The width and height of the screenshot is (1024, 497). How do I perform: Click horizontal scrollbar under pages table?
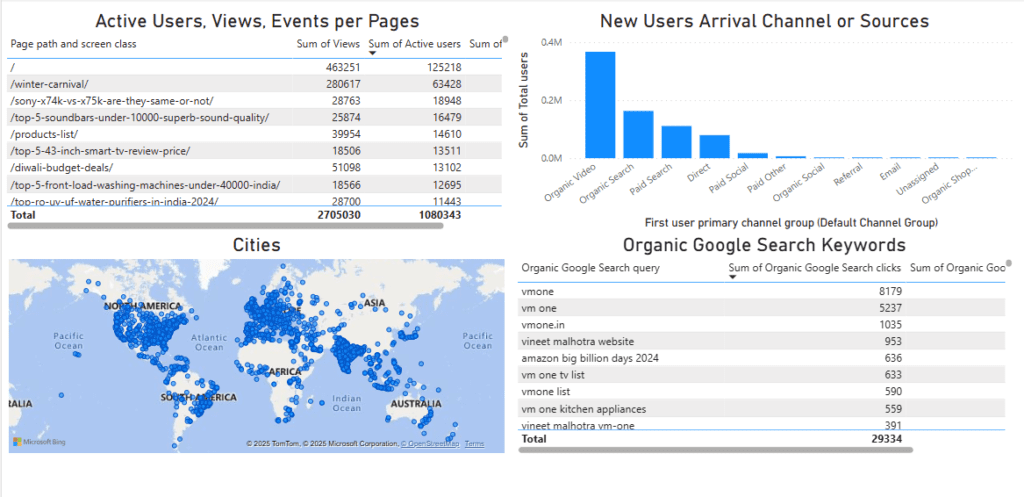pos(225,225)
